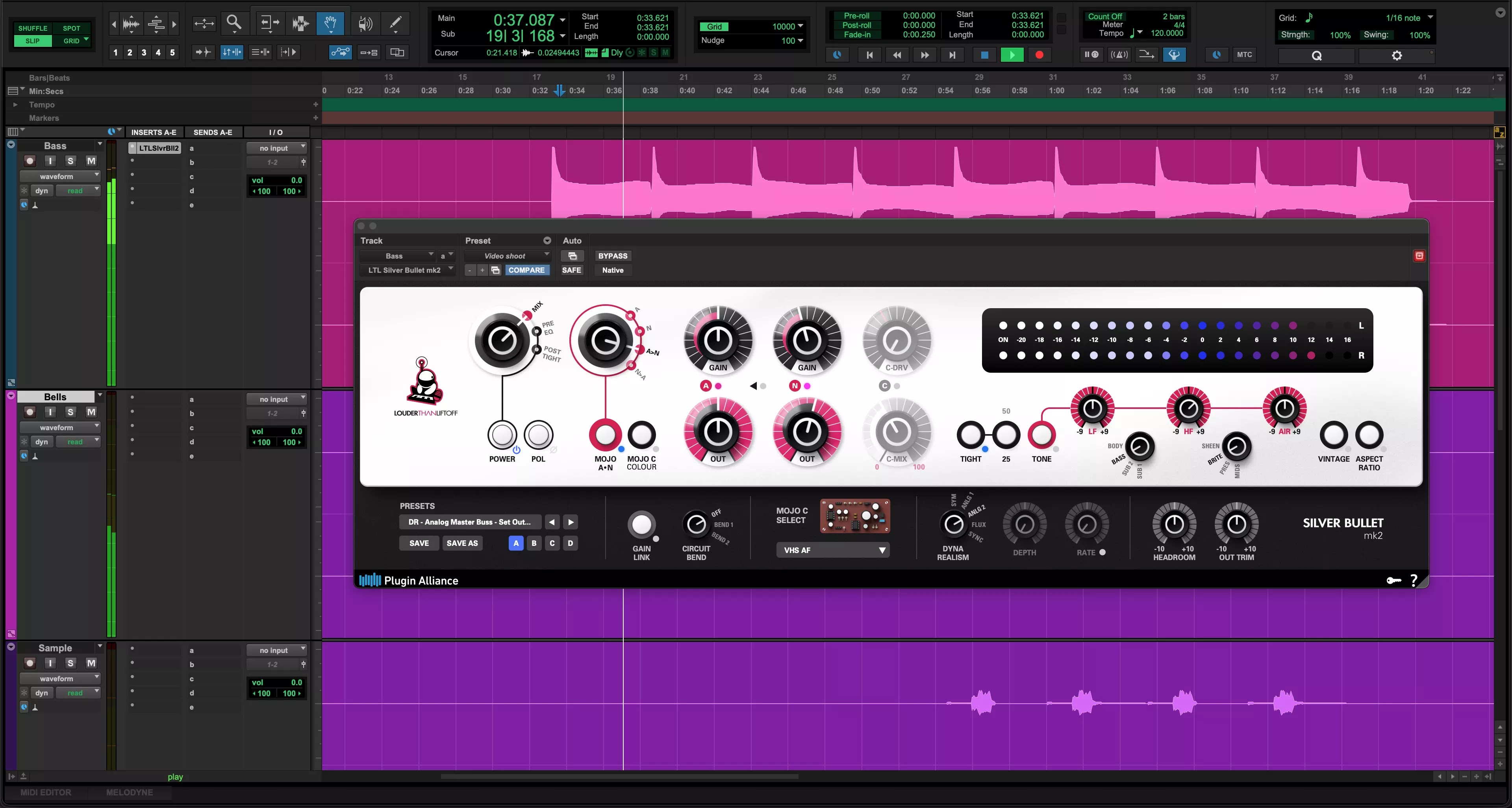Viewport: 1512px width, 808px height.
Task: Record-enable the Sample track
Action: click(x=30, y=663)
